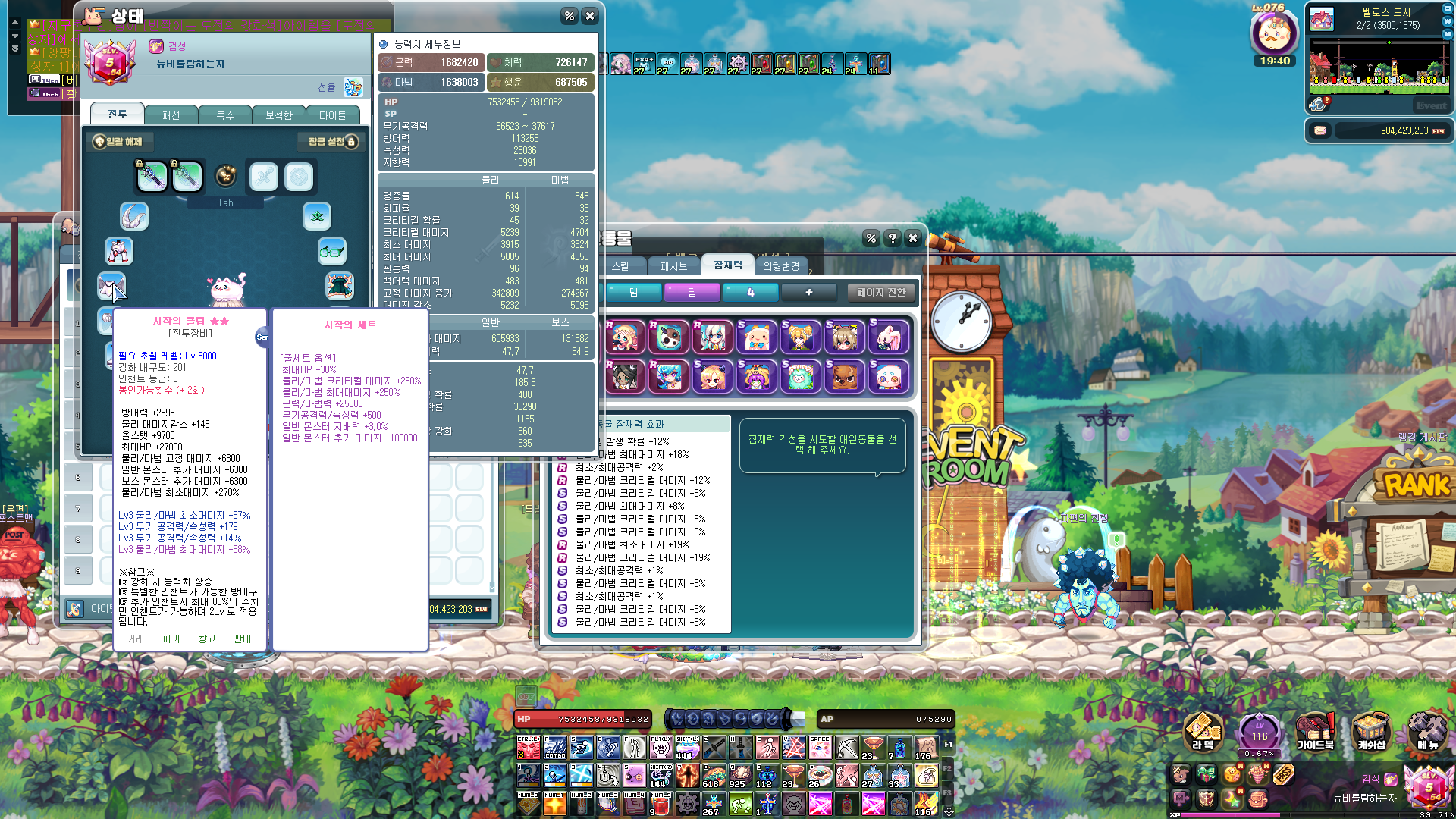Select the horn headgear equipment slot
Viewport: 1456px width, 819px height.
pos(134,216)
